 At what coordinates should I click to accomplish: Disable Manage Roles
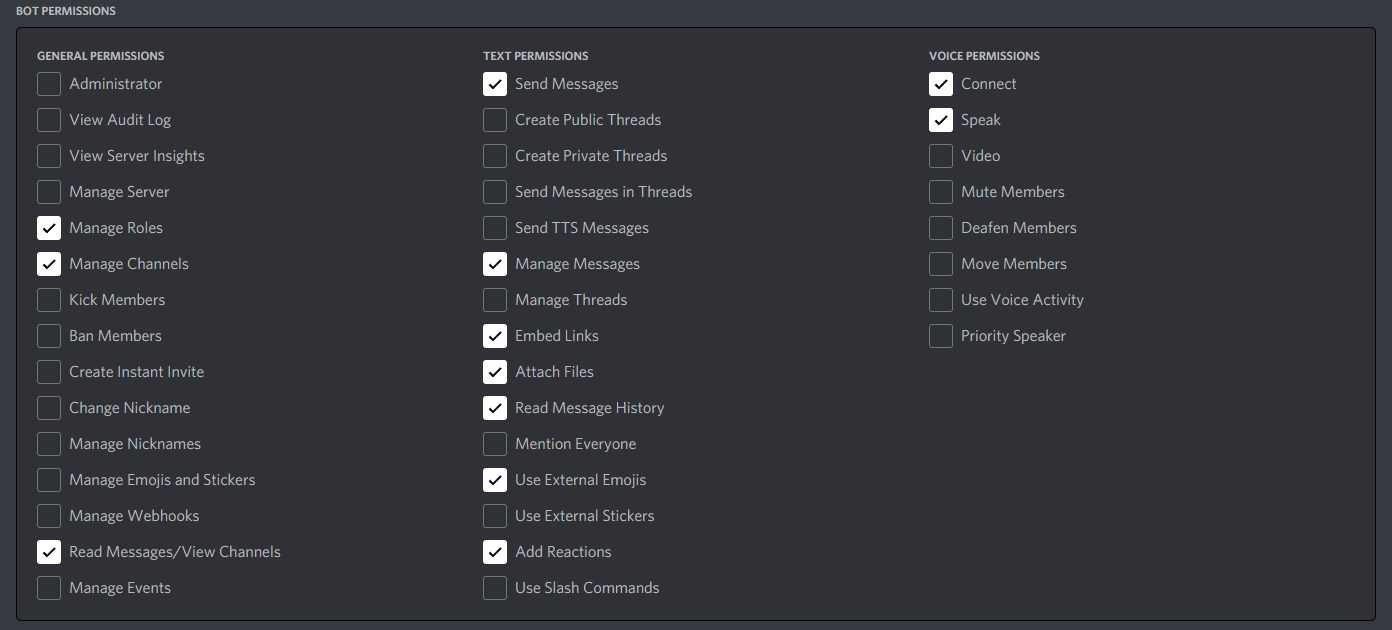click(x=49, y=228)
